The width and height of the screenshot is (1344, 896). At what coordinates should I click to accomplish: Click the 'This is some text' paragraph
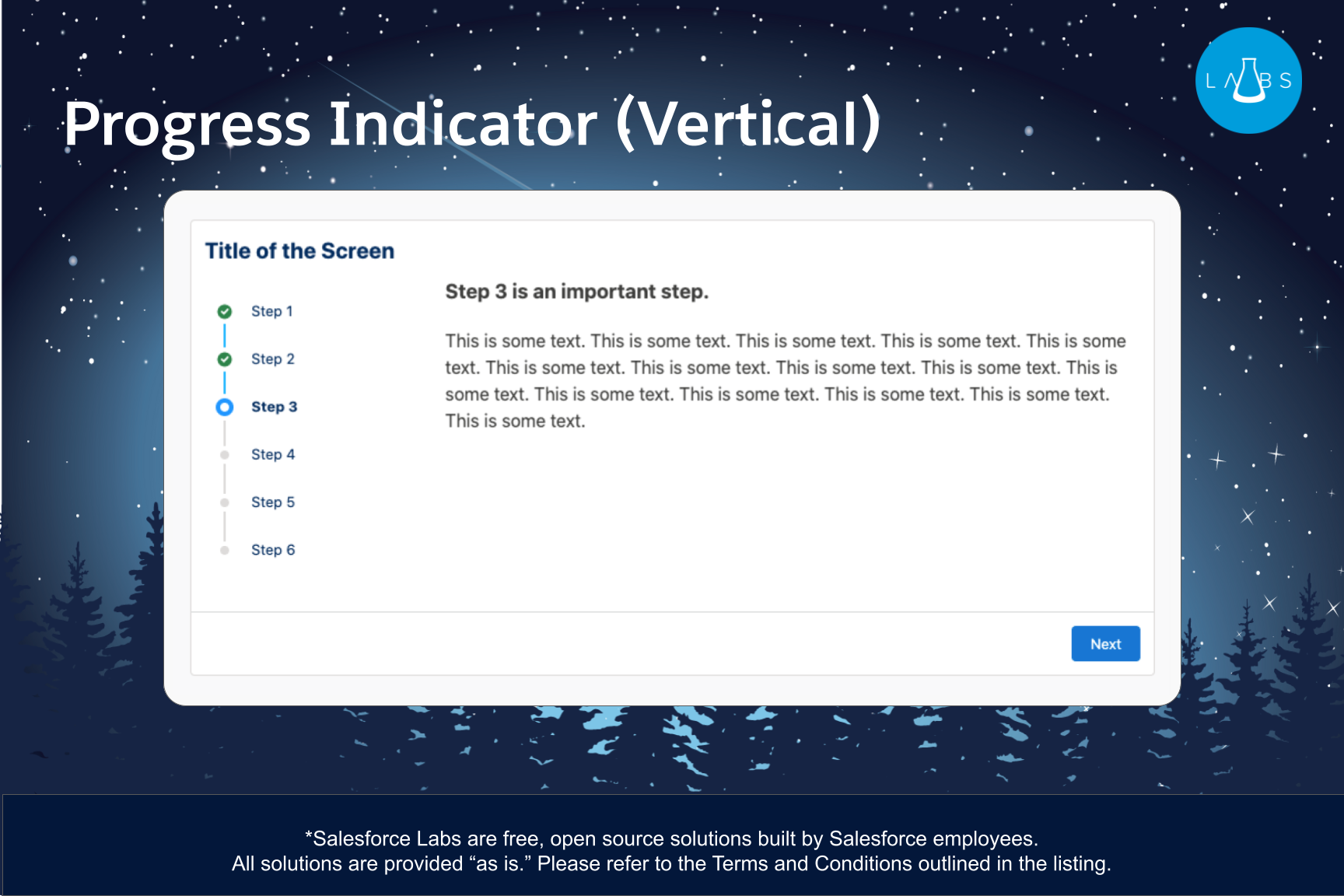[786, 381]
